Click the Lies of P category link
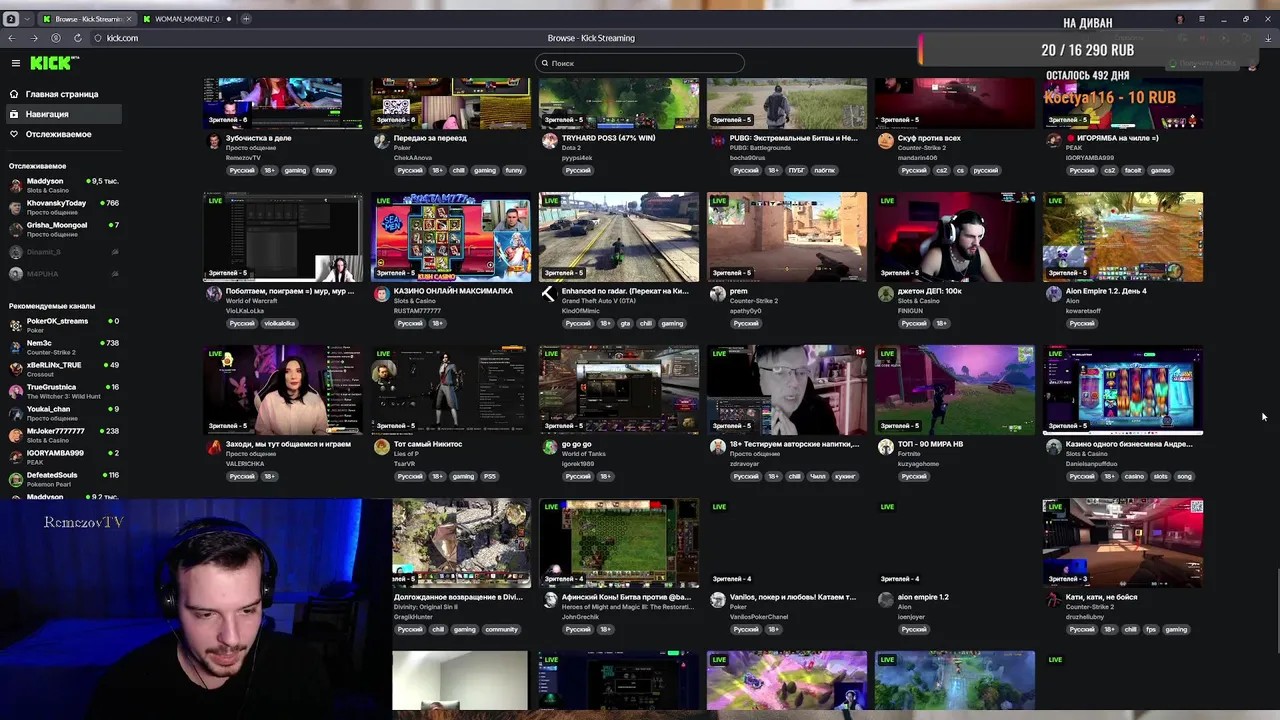Image resolution: width=1280 pixels, height=720 pixels. tap(404, 454)
